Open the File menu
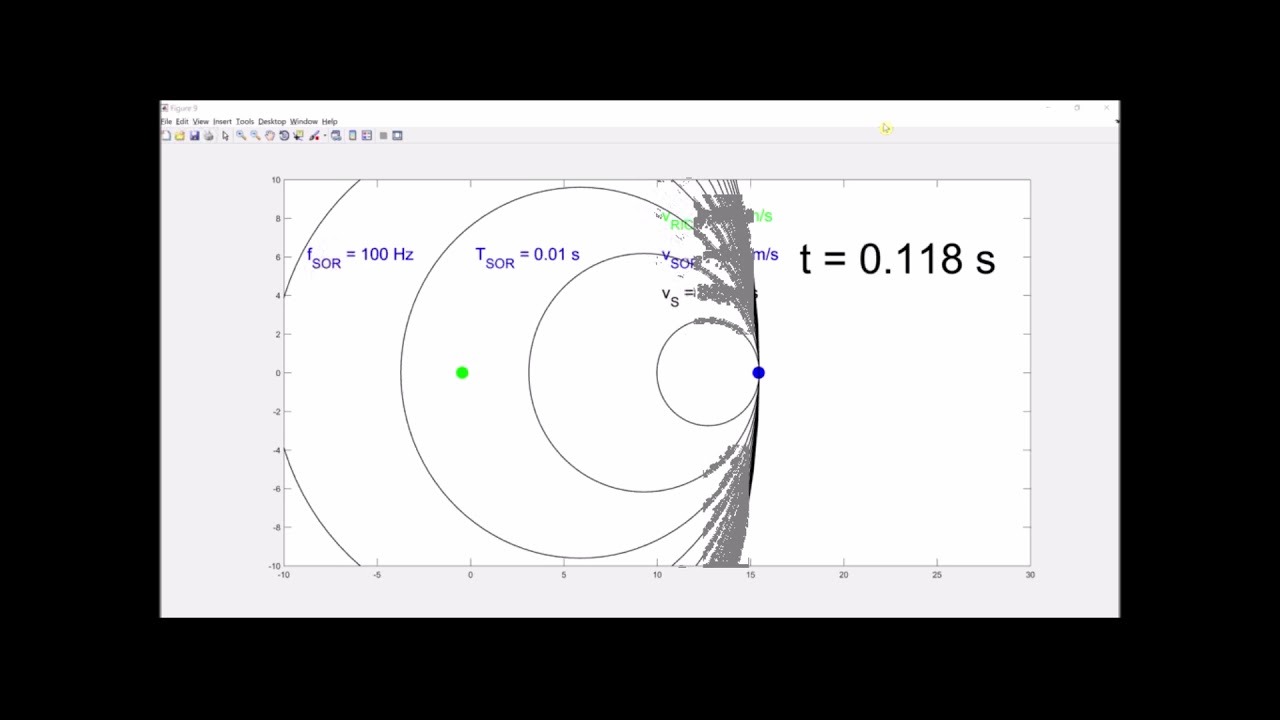1280x720 pixels. click(x=167, y=121)
